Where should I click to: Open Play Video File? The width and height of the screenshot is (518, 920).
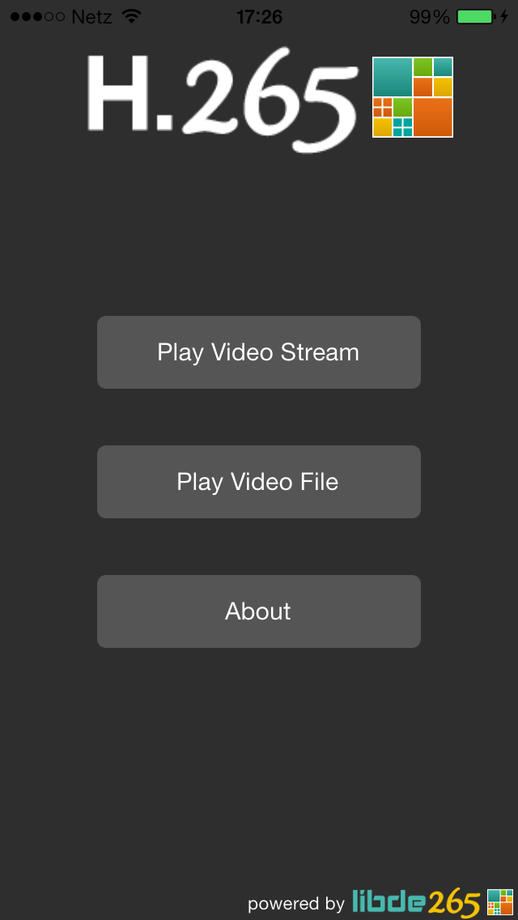(x=259, y=482)
